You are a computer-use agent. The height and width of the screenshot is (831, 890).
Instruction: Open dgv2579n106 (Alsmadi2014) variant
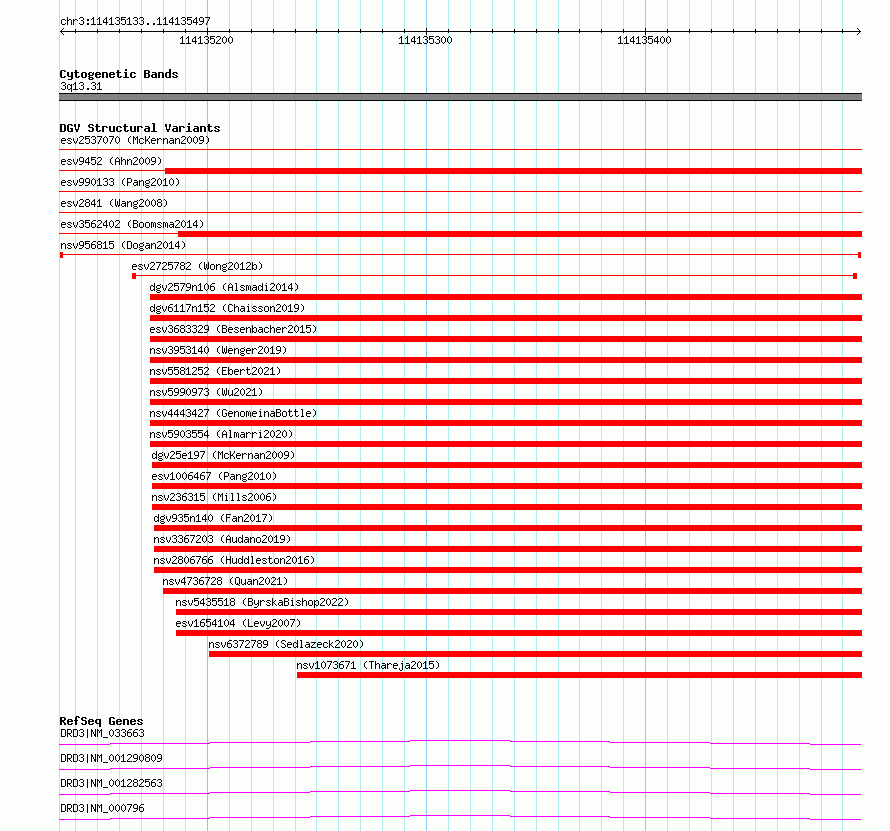[224, 287]
